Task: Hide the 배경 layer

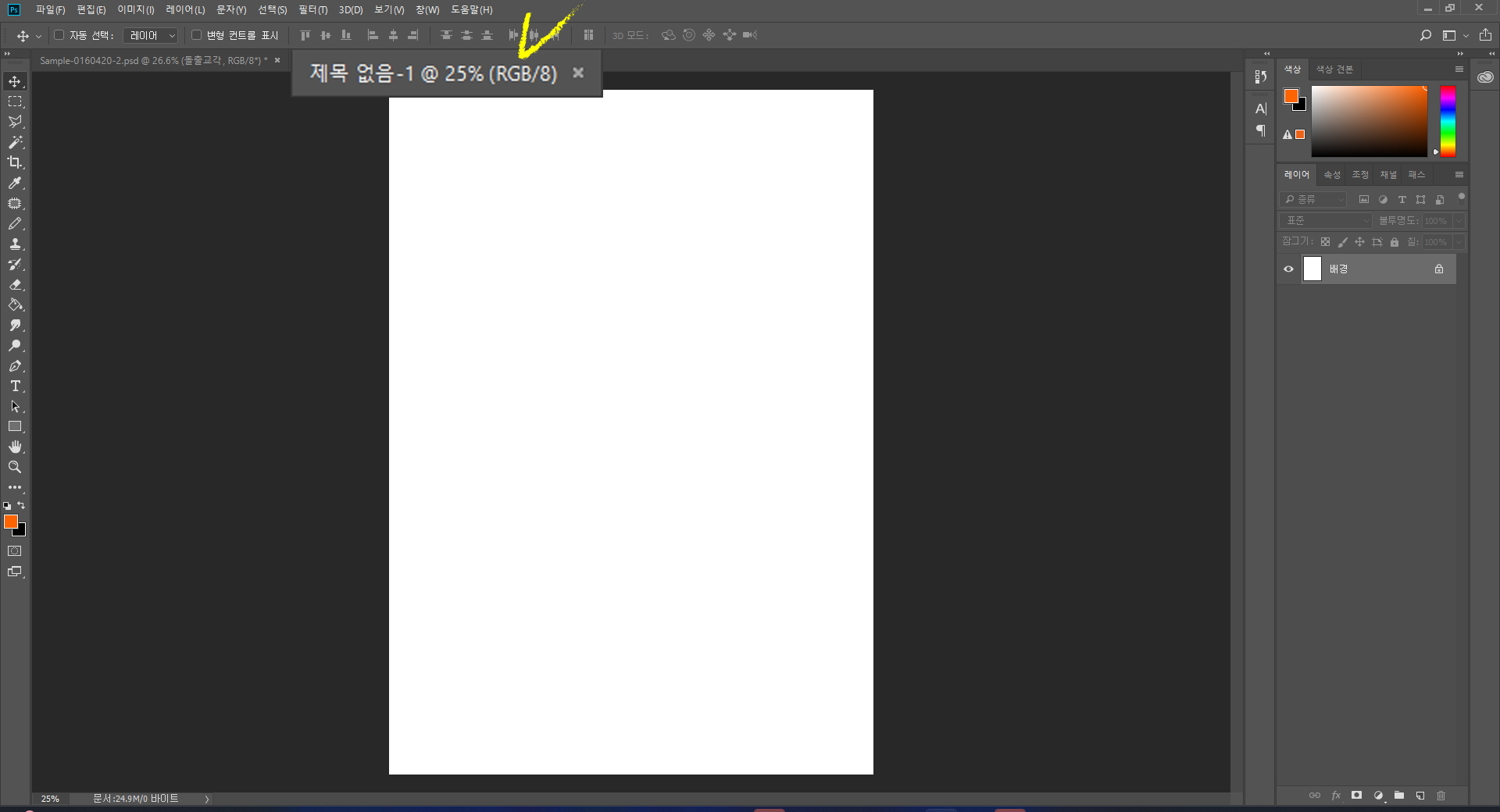Action: pos(1289,269)
